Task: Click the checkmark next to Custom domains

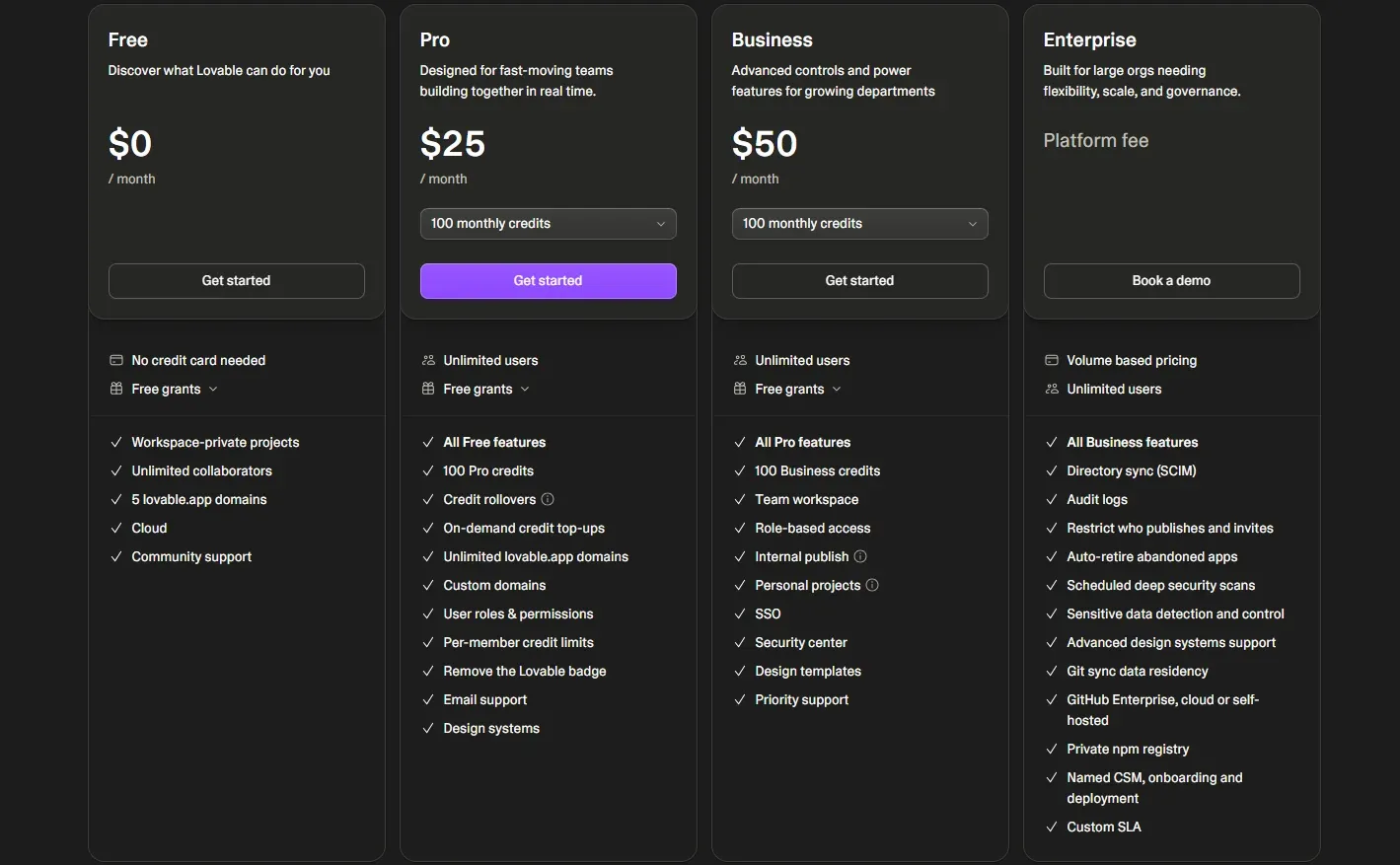Action: coord(428,585)
